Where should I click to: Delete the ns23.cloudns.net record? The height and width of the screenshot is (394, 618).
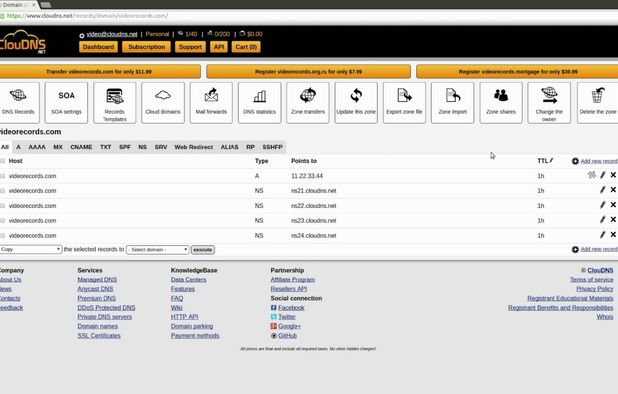pos(613,220)
